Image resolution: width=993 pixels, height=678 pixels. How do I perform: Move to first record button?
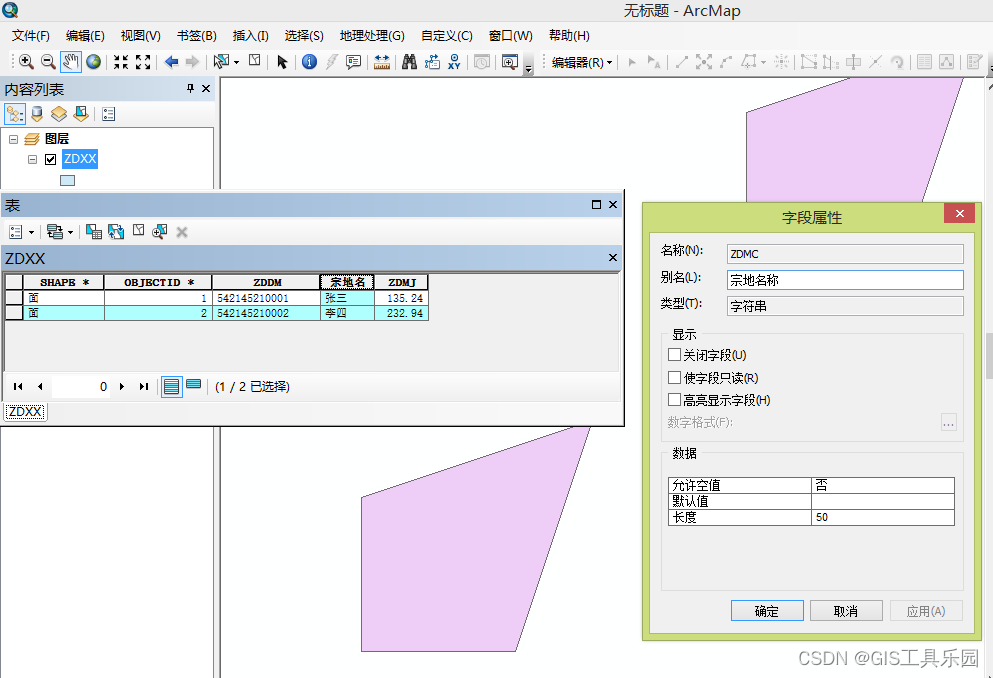pos(18,386)
